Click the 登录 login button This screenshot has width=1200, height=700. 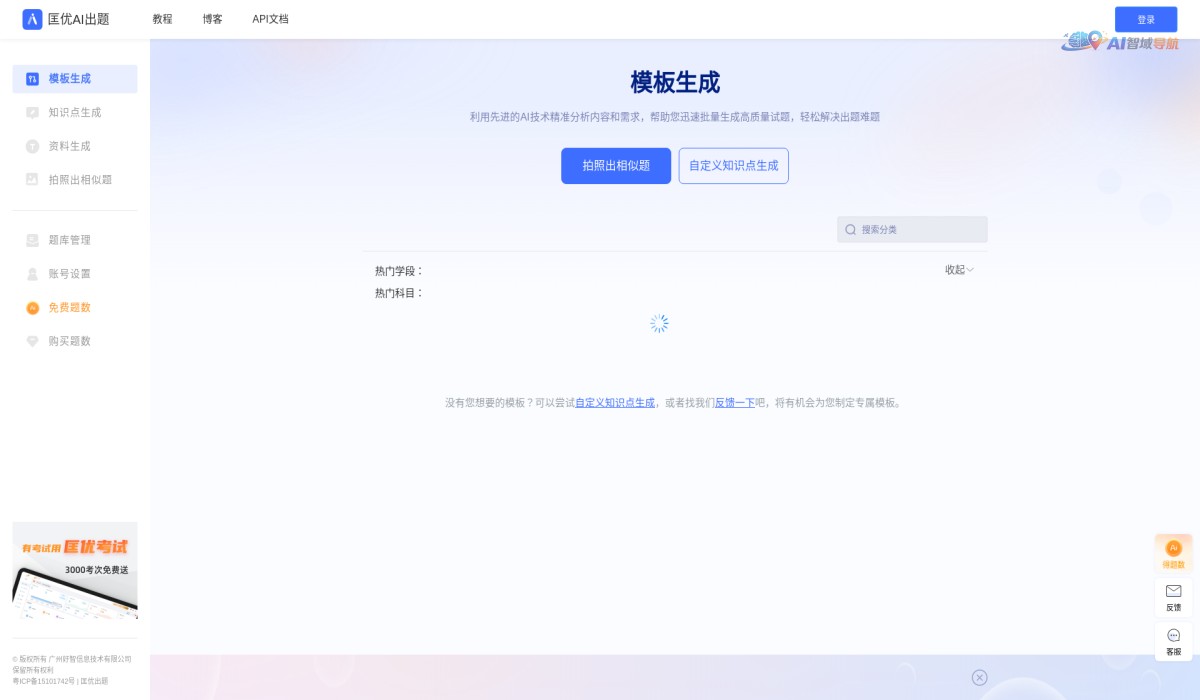[1146, 19]
